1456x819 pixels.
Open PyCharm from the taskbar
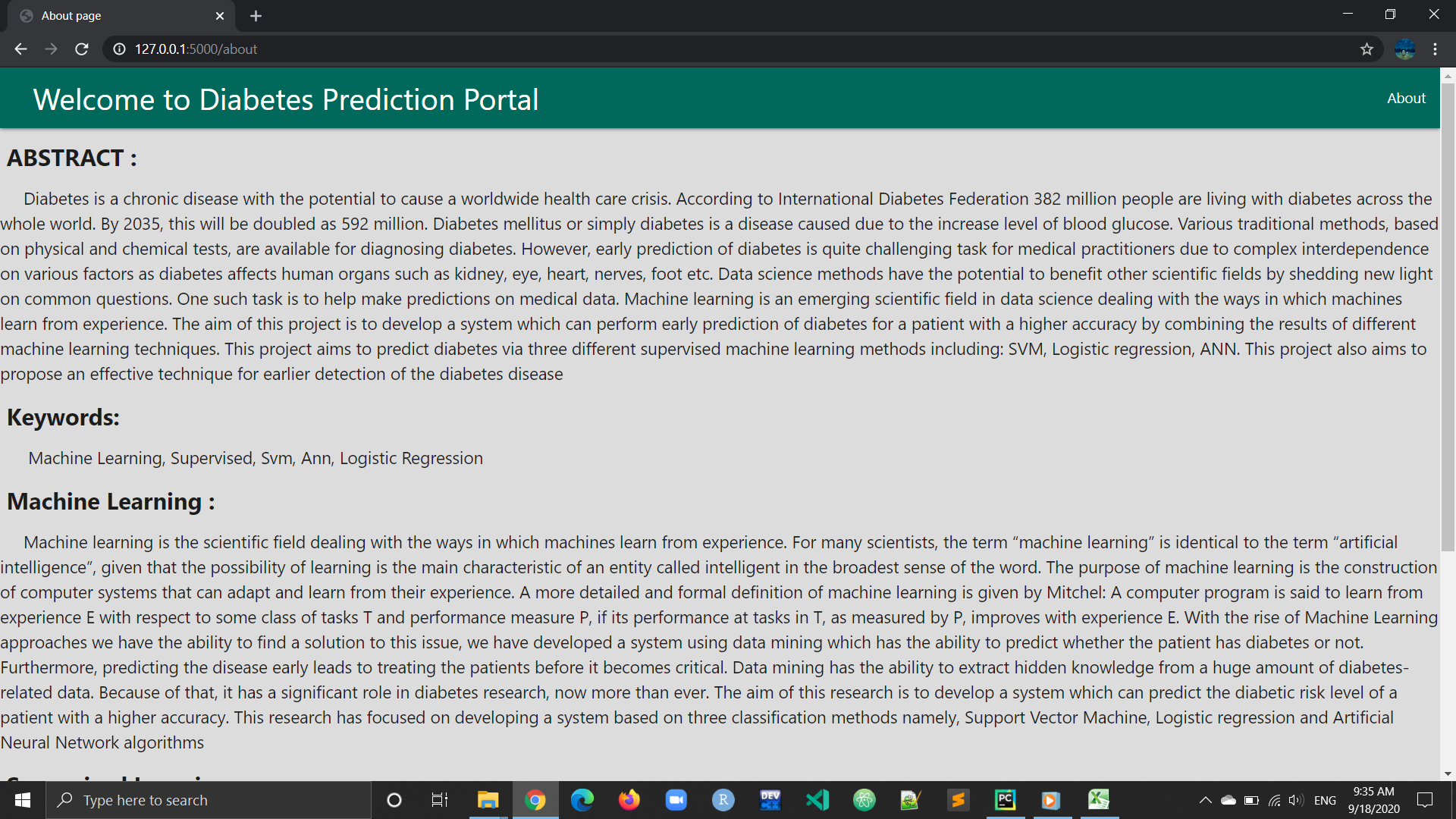tap(1006, 800)
